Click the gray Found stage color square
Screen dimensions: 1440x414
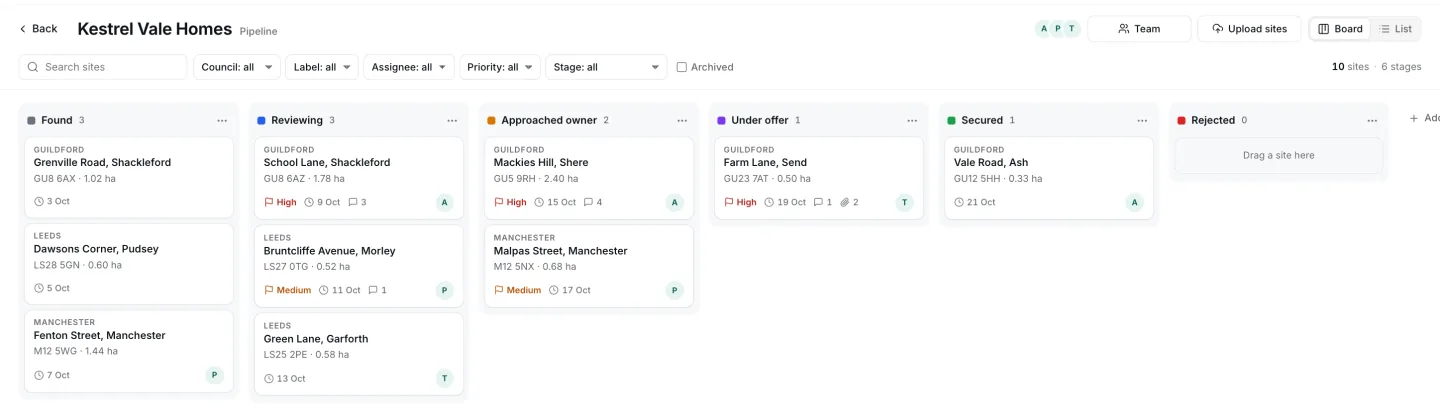pyautogui.click(x=32, y=120)
